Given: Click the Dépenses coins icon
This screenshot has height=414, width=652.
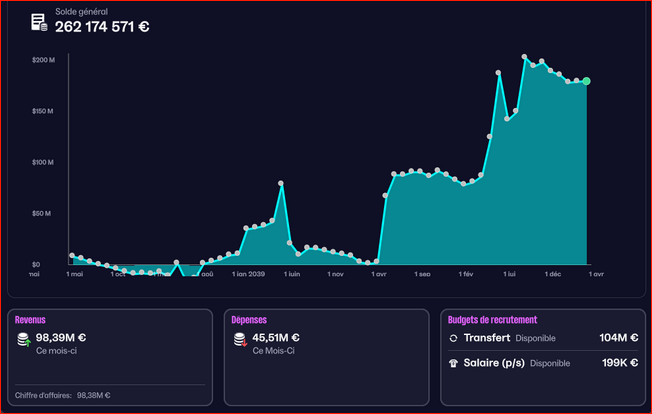Looking at the screenshot, I should tap(239, 341).
